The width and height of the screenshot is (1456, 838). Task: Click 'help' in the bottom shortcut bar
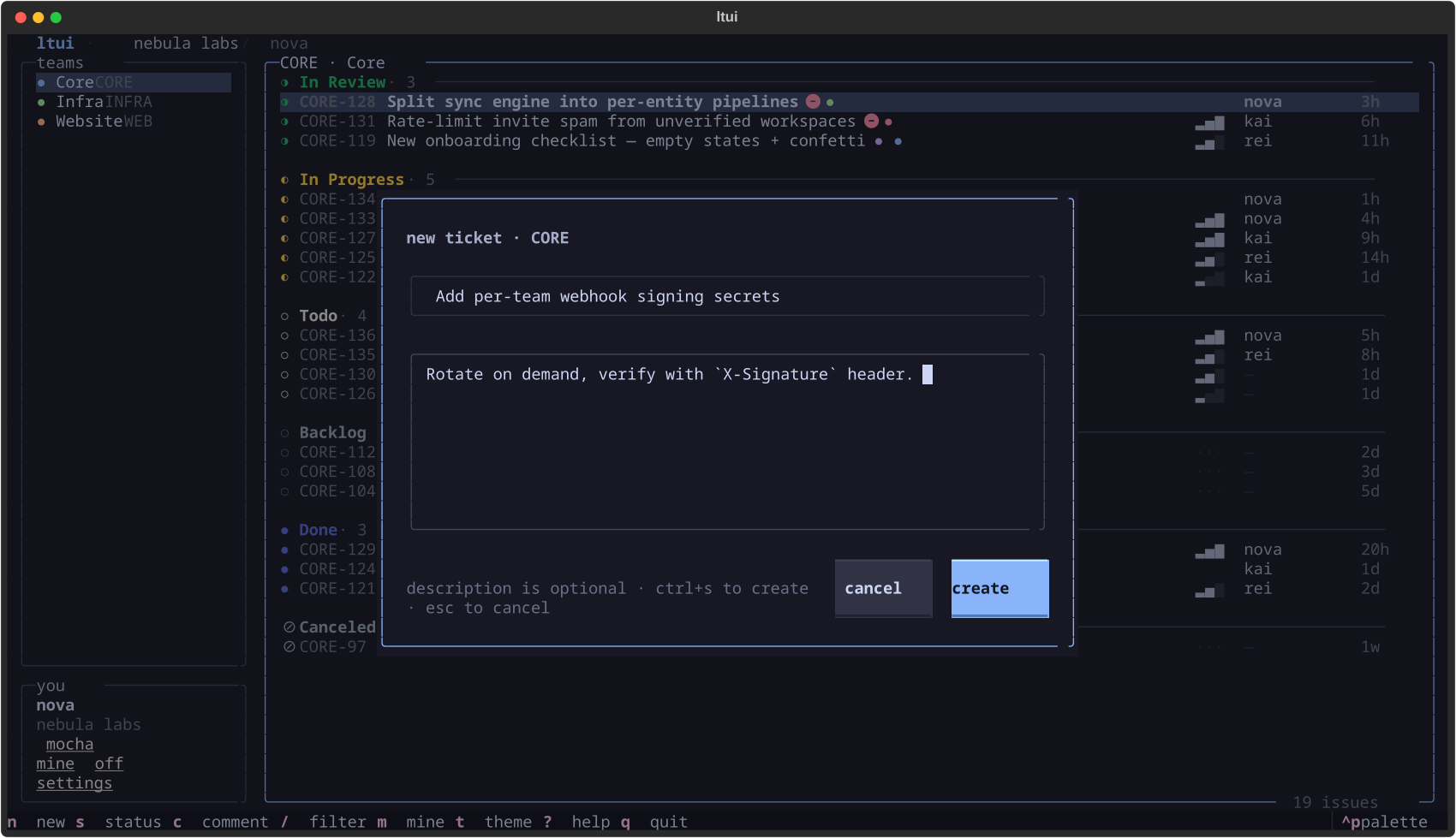[591, 822]
